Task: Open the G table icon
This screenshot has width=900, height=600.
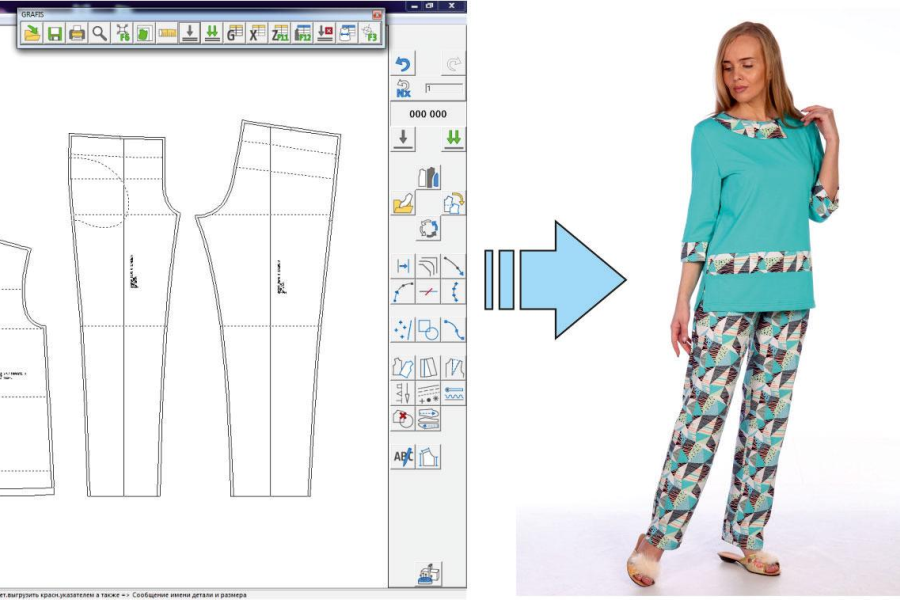Action: coord(235,34)
